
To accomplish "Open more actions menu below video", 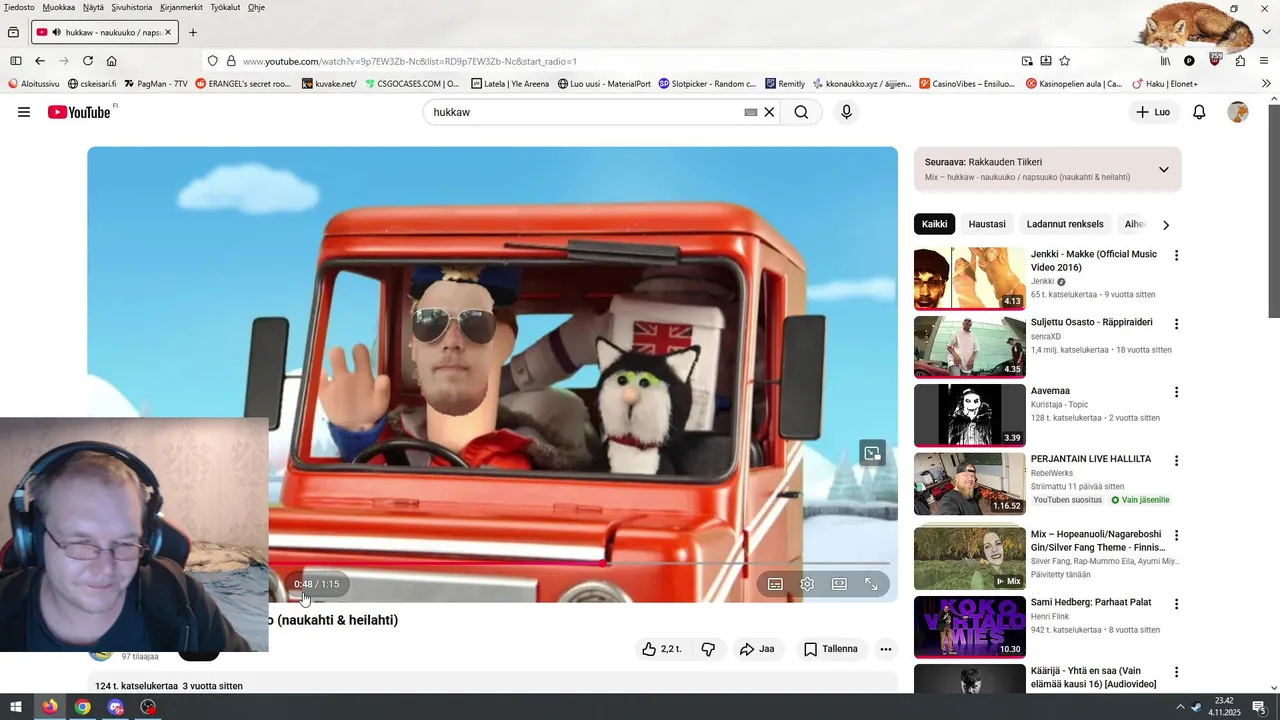I will (885, 649).
